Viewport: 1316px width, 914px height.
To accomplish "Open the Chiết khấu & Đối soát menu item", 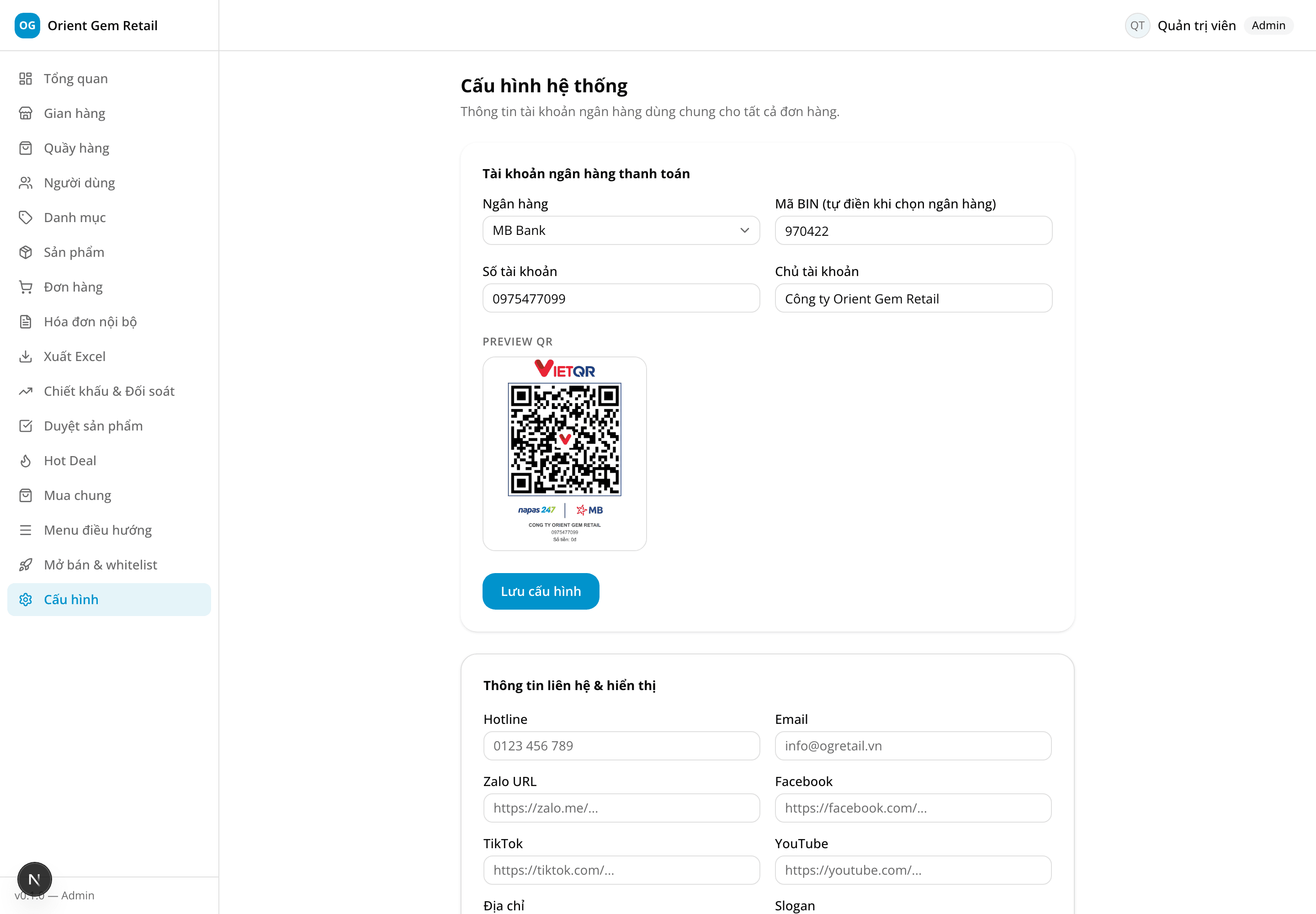I will pyautogui.click(x=109, y=391).
